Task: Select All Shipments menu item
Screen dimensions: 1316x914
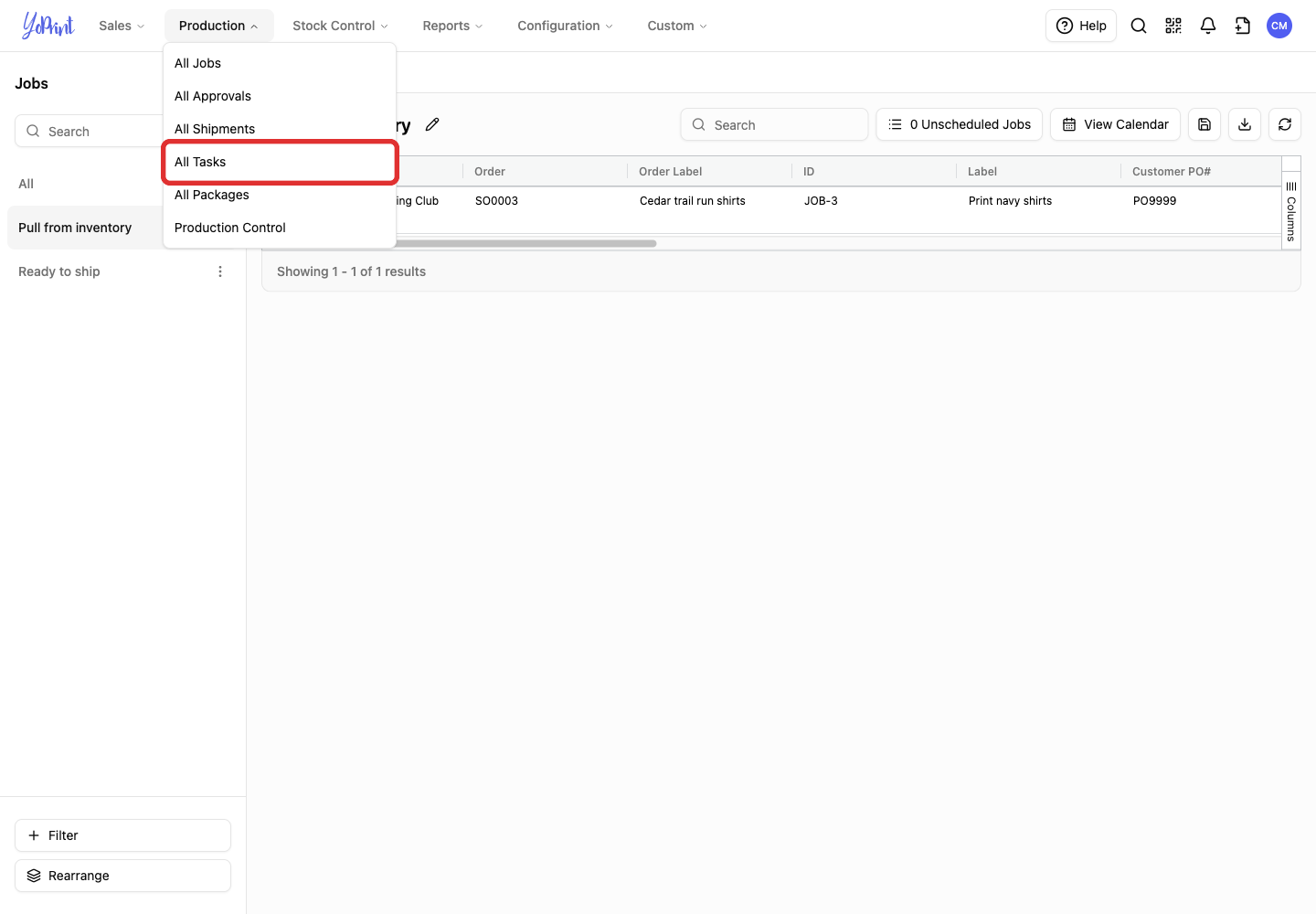Action: click(x=280, y=129)
